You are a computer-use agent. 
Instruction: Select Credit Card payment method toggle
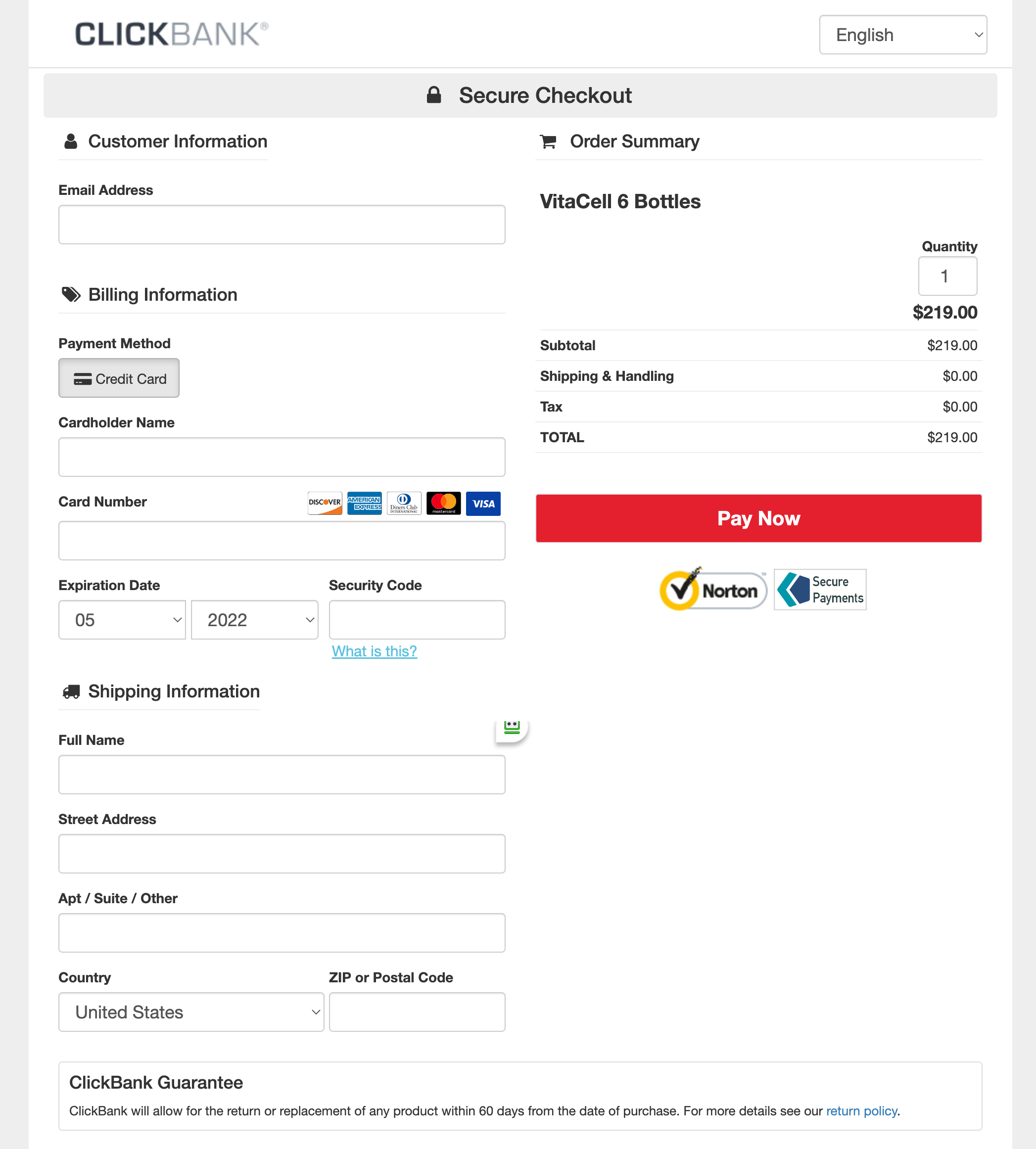pyautogui.click(x=119, y=378)
